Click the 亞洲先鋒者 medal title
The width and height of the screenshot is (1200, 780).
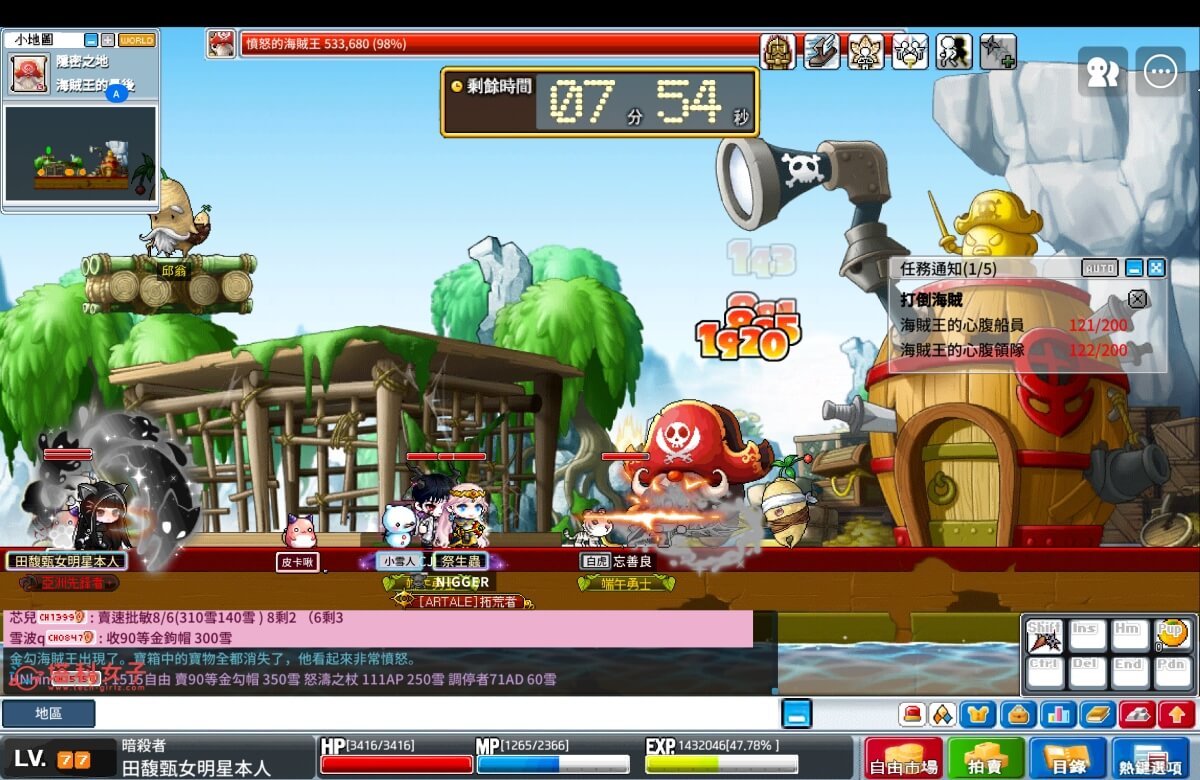tap(69, 582)
